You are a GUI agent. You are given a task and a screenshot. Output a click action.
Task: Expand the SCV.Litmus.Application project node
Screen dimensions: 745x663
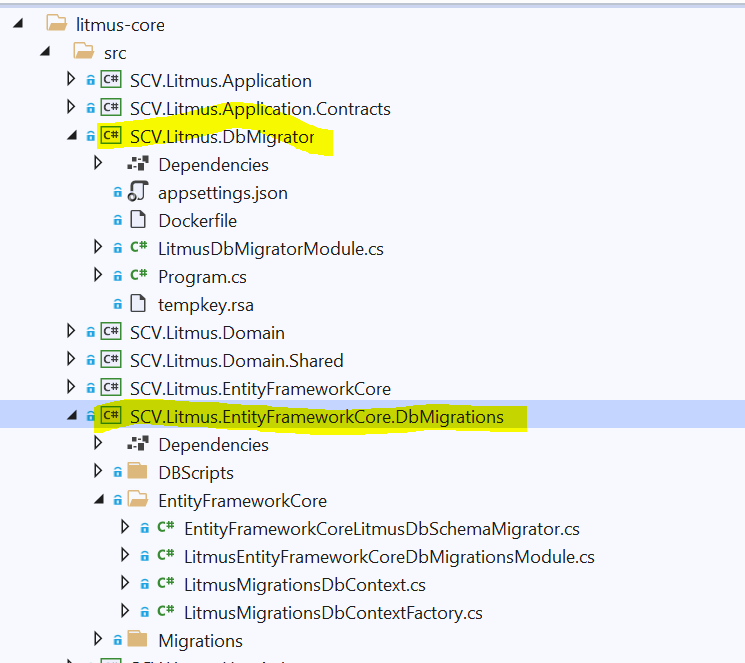(x=70, y=81)
